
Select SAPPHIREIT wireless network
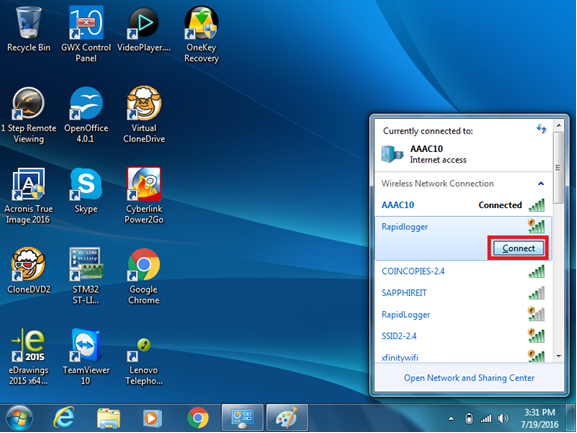[463, 293]
